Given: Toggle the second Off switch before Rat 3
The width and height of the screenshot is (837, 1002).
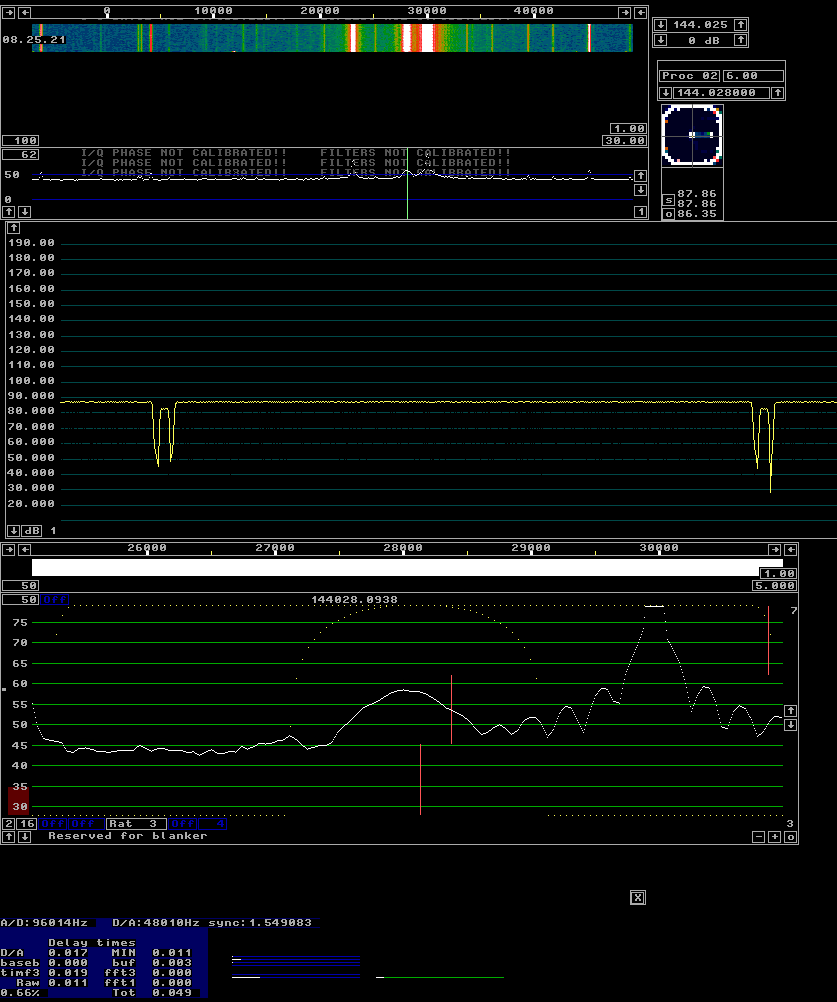Looking at the screenshot, I should pyautogui.click(x=84, y=824).
